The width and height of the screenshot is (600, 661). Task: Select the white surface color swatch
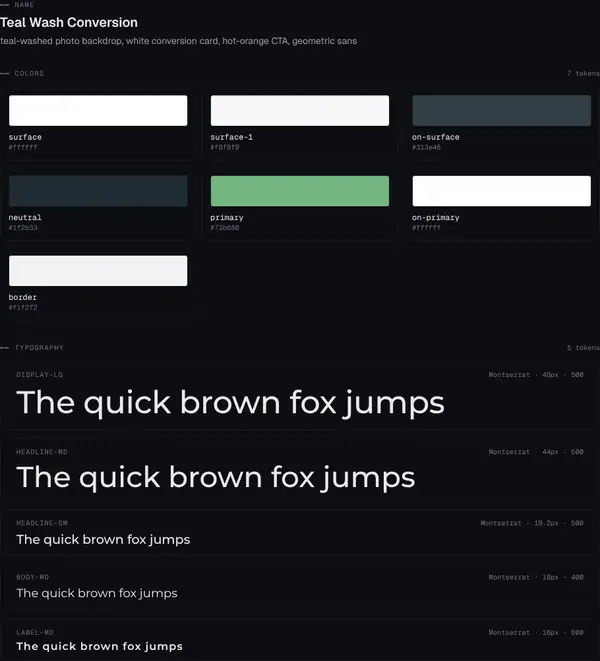(x=98, y=110)
